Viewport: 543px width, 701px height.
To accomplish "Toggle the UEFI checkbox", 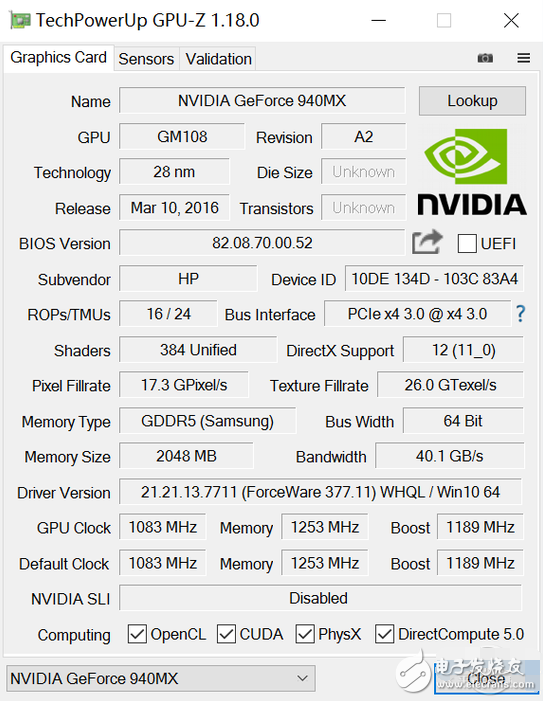I will pyautogui.click(x=467, y=244).
